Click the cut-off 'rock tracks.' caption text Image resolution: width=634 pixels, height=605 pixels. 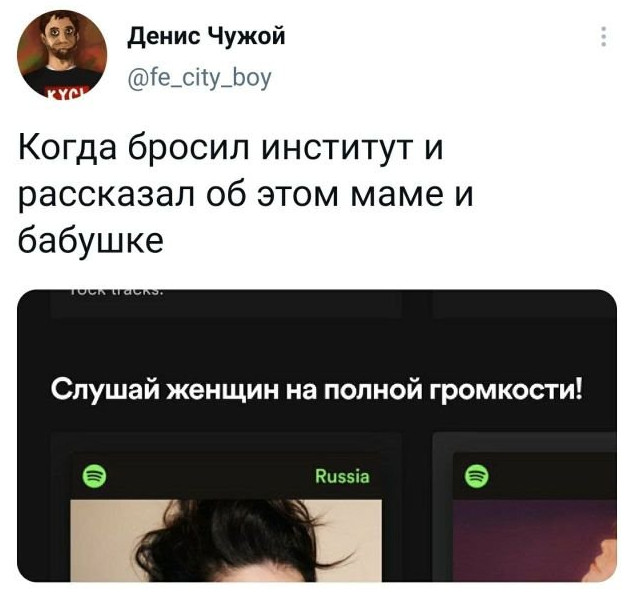pyautogui.click(x=116, y=292)
